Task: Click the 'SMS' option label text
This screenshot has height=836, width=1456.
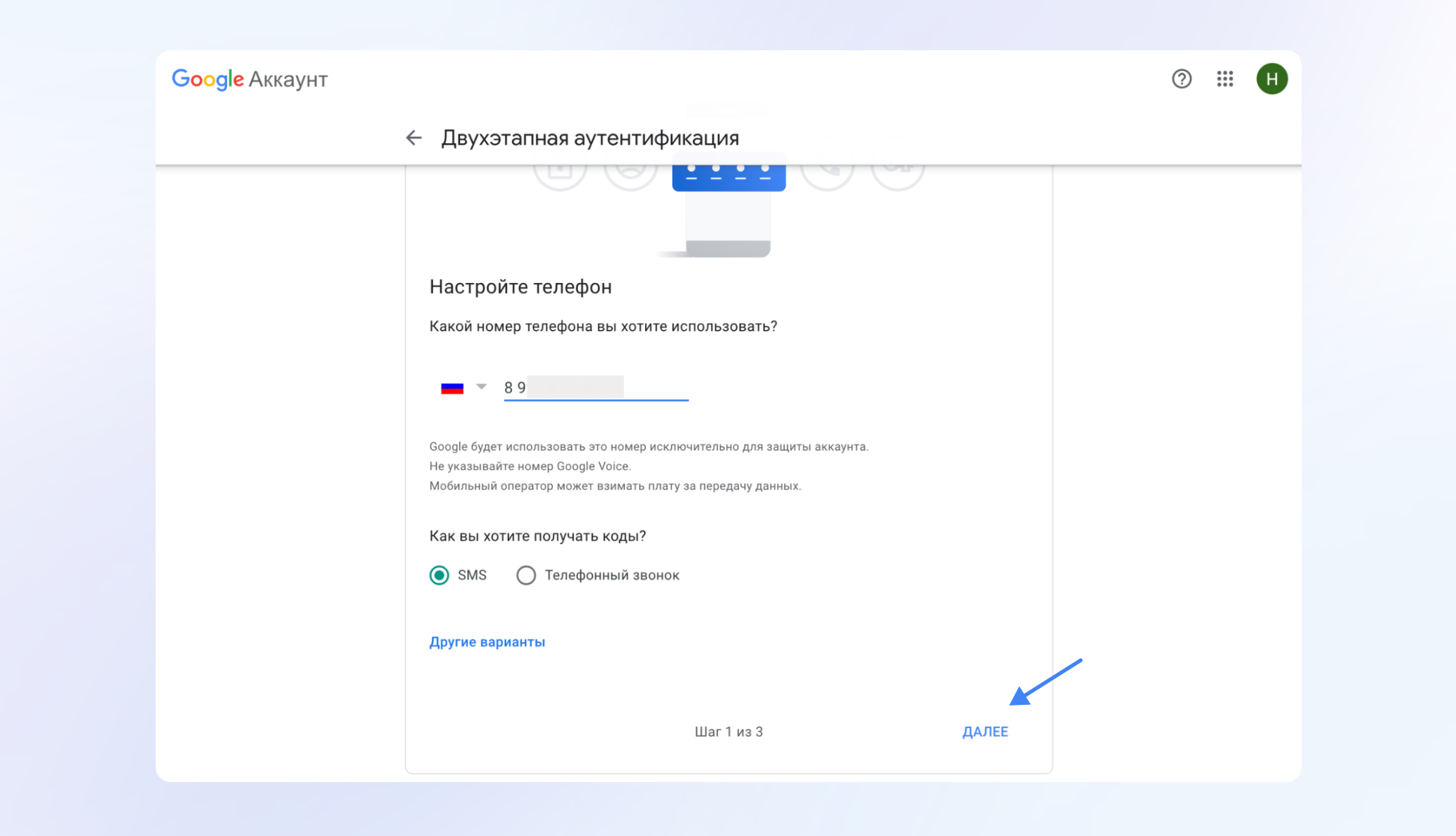Action: (472, 575)
